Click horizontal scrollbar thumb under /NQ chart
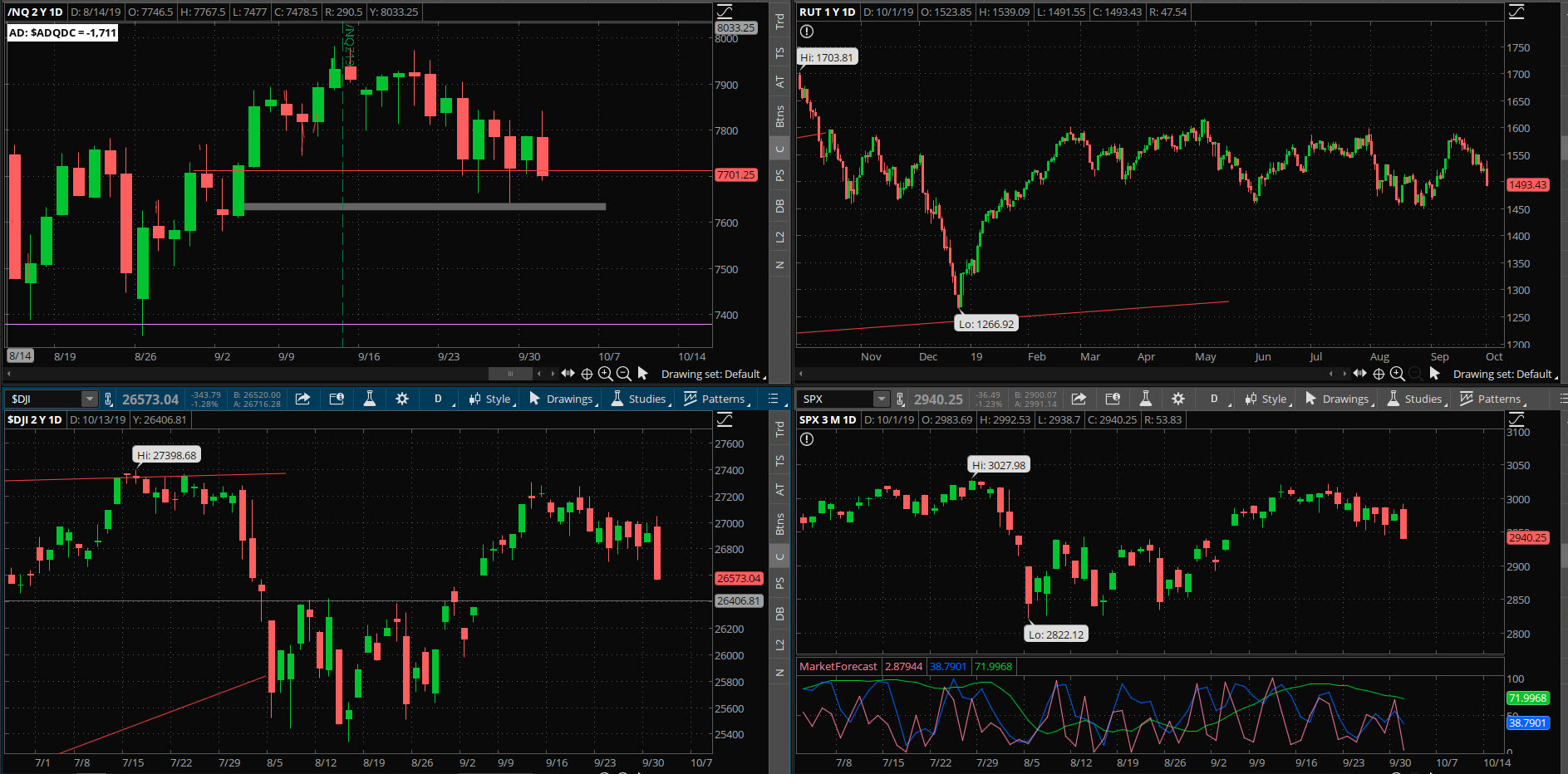This screenshot has height=774, width=1568. [x=510, y=374]
